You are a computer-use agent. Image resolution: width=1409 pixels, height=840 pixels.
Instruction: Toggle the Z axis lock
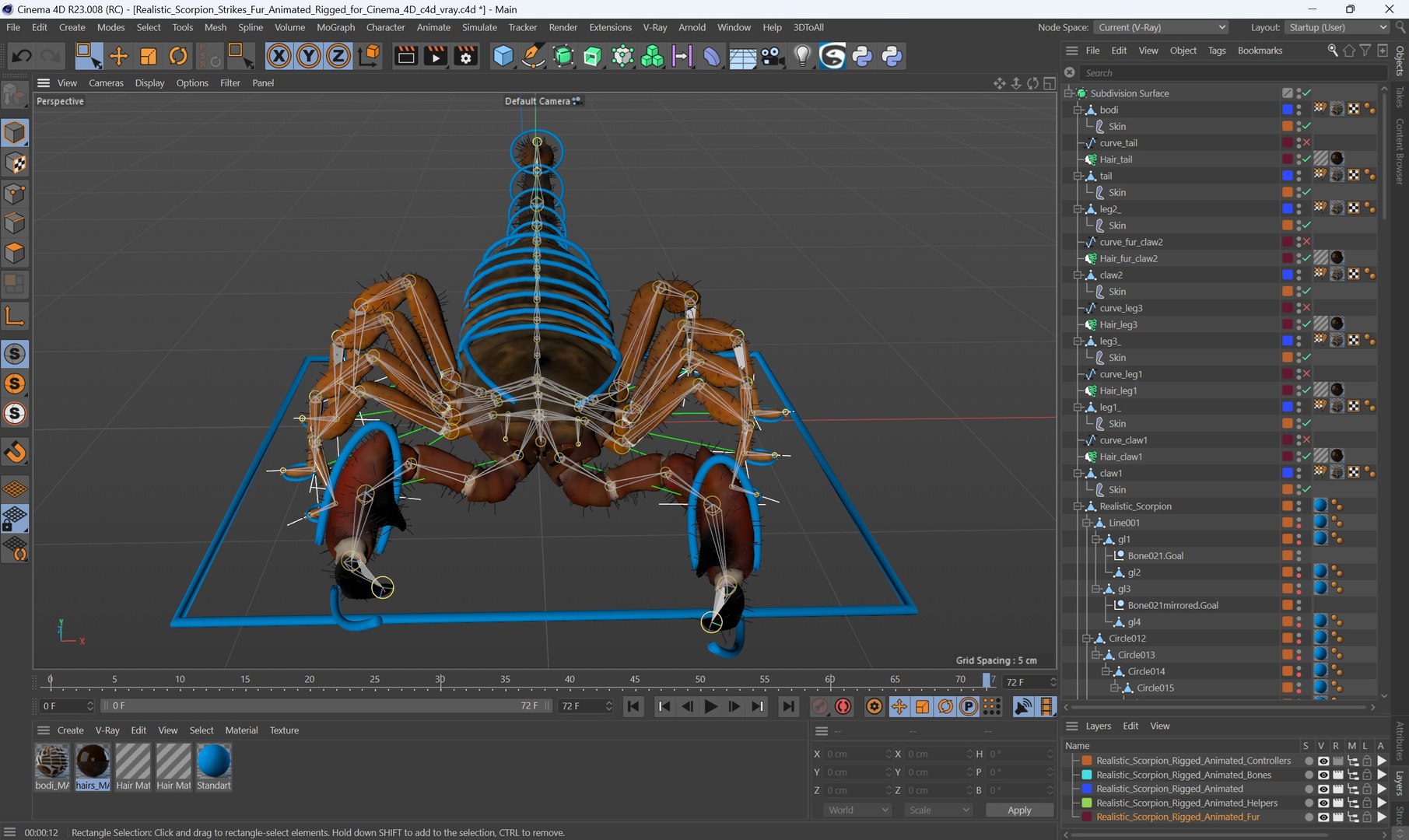pyautogui.click(x=338, y=56)
